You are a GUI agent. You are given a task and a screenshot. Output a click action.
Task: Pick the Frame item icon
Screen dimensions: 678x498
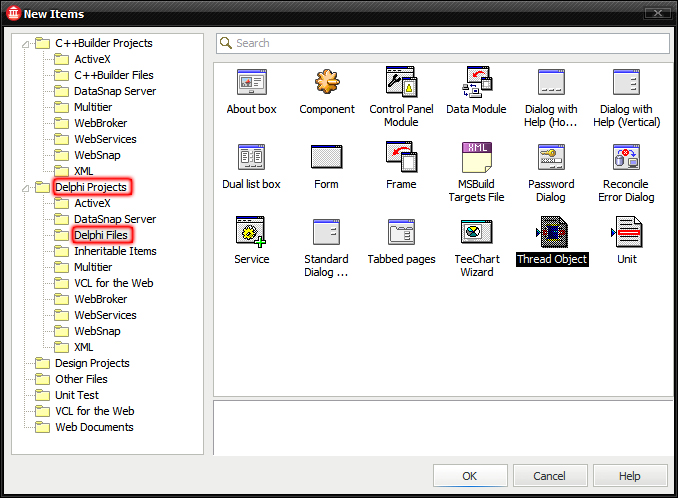[x=401, y=156]
